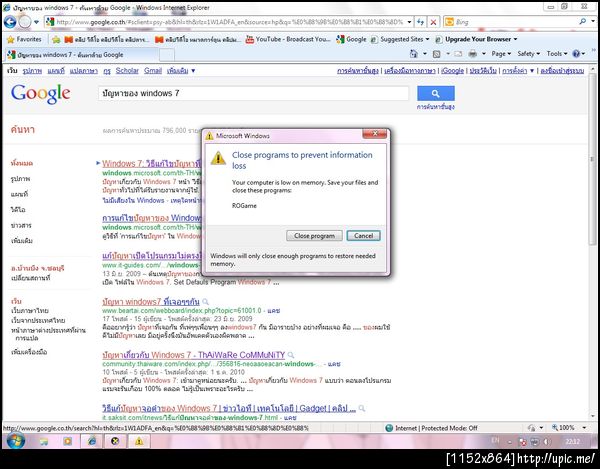Open the Gmail link in Google top bar
Viewport: 600px width, 469px height.
(x=153, y=70)
